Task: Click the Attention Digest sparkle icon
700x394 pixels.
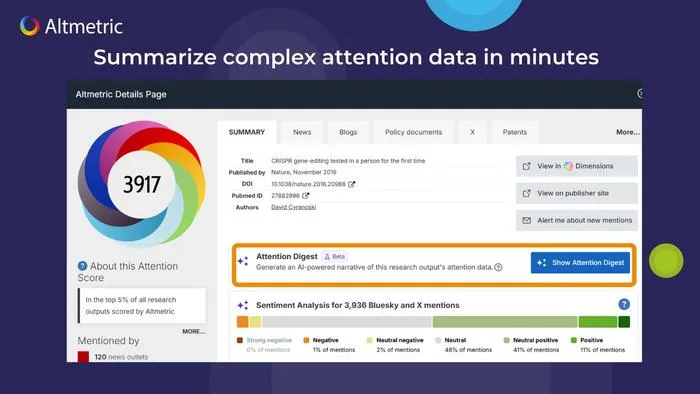Action: point(243,261)
